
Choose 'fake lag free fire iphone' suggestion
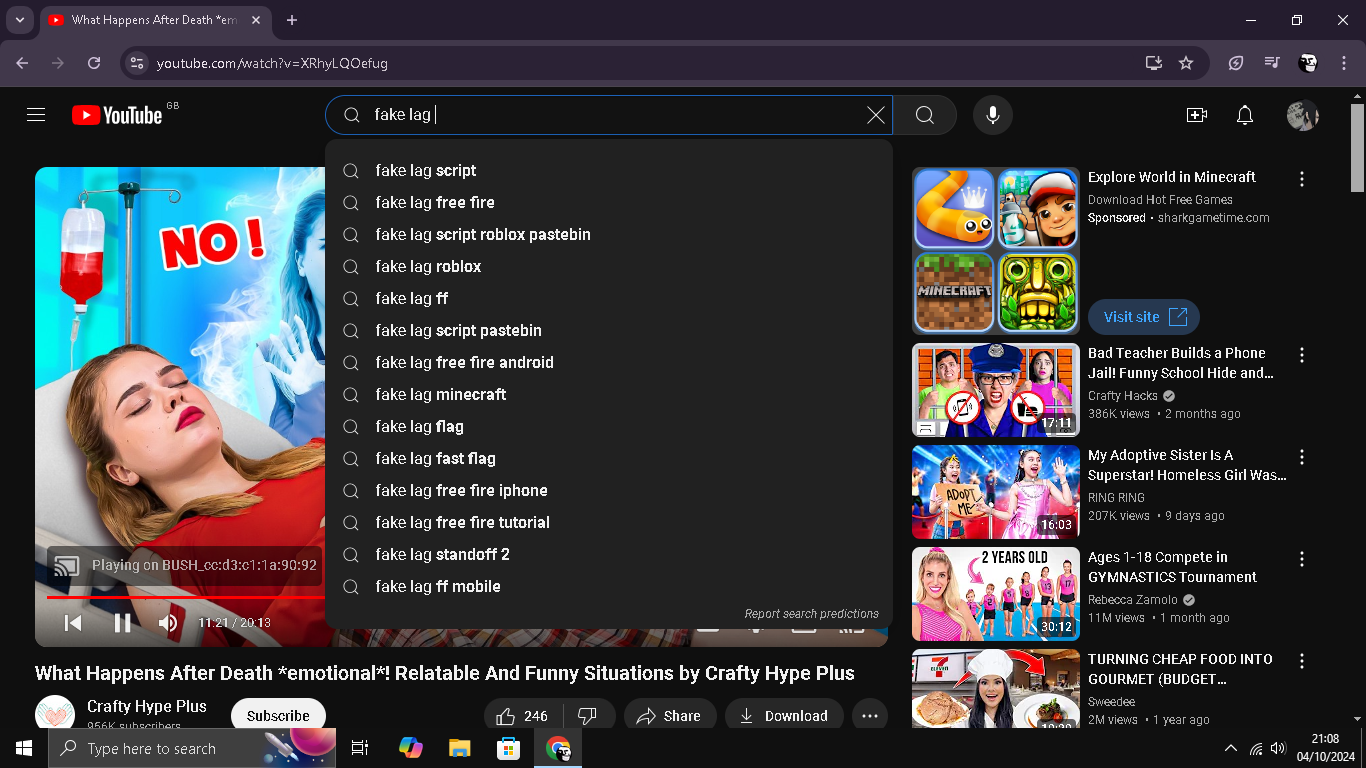(609, 491)
